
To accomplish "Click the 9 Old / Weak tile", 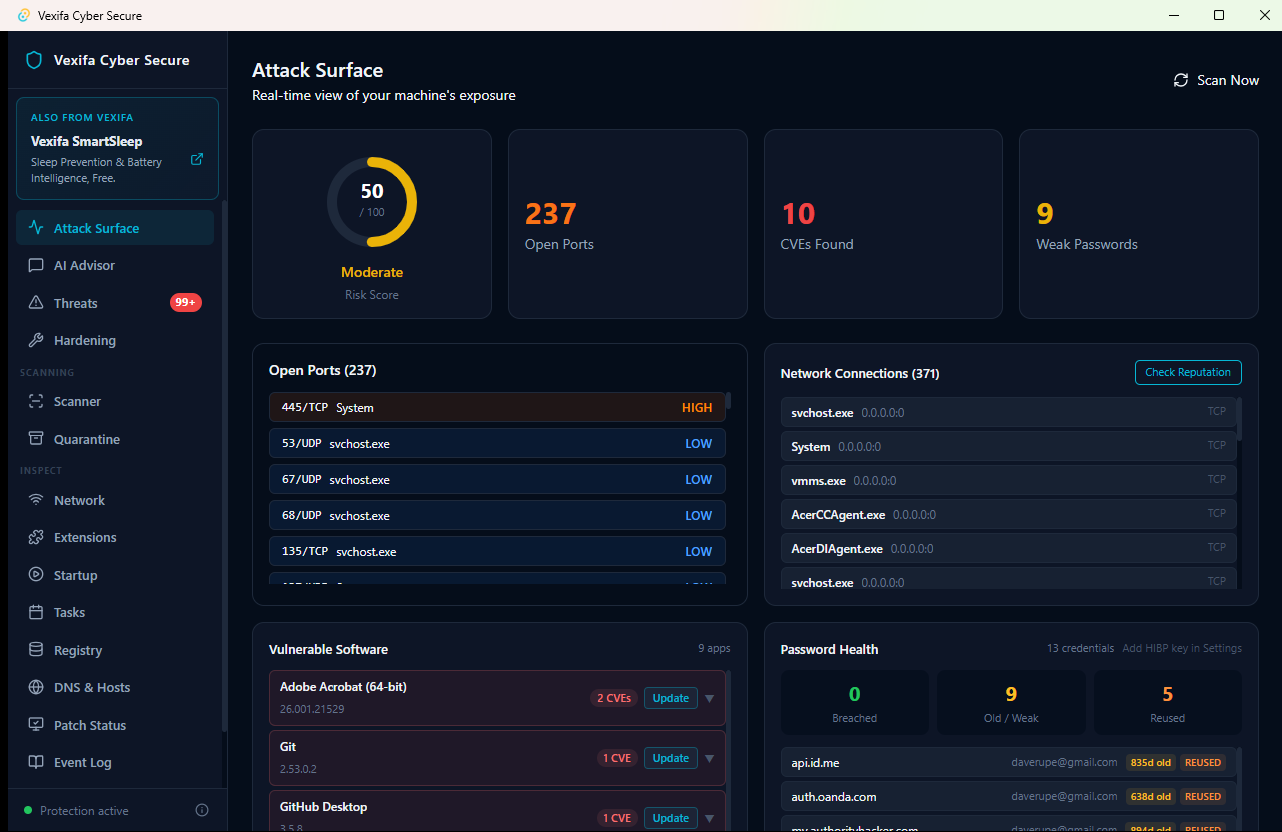I will [x=1011, y=702].
